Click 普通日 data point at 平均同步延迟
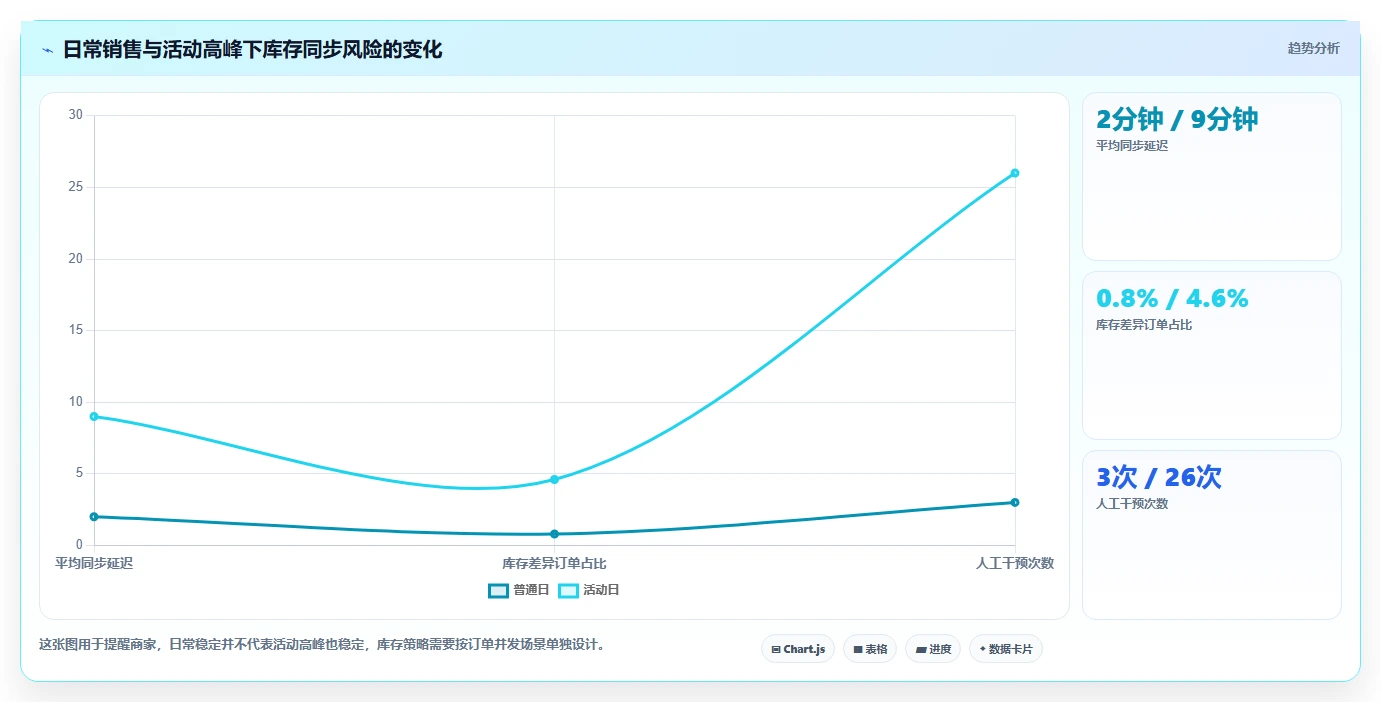The width and height of the screenshot is (1381, 702). click(94, 517)
